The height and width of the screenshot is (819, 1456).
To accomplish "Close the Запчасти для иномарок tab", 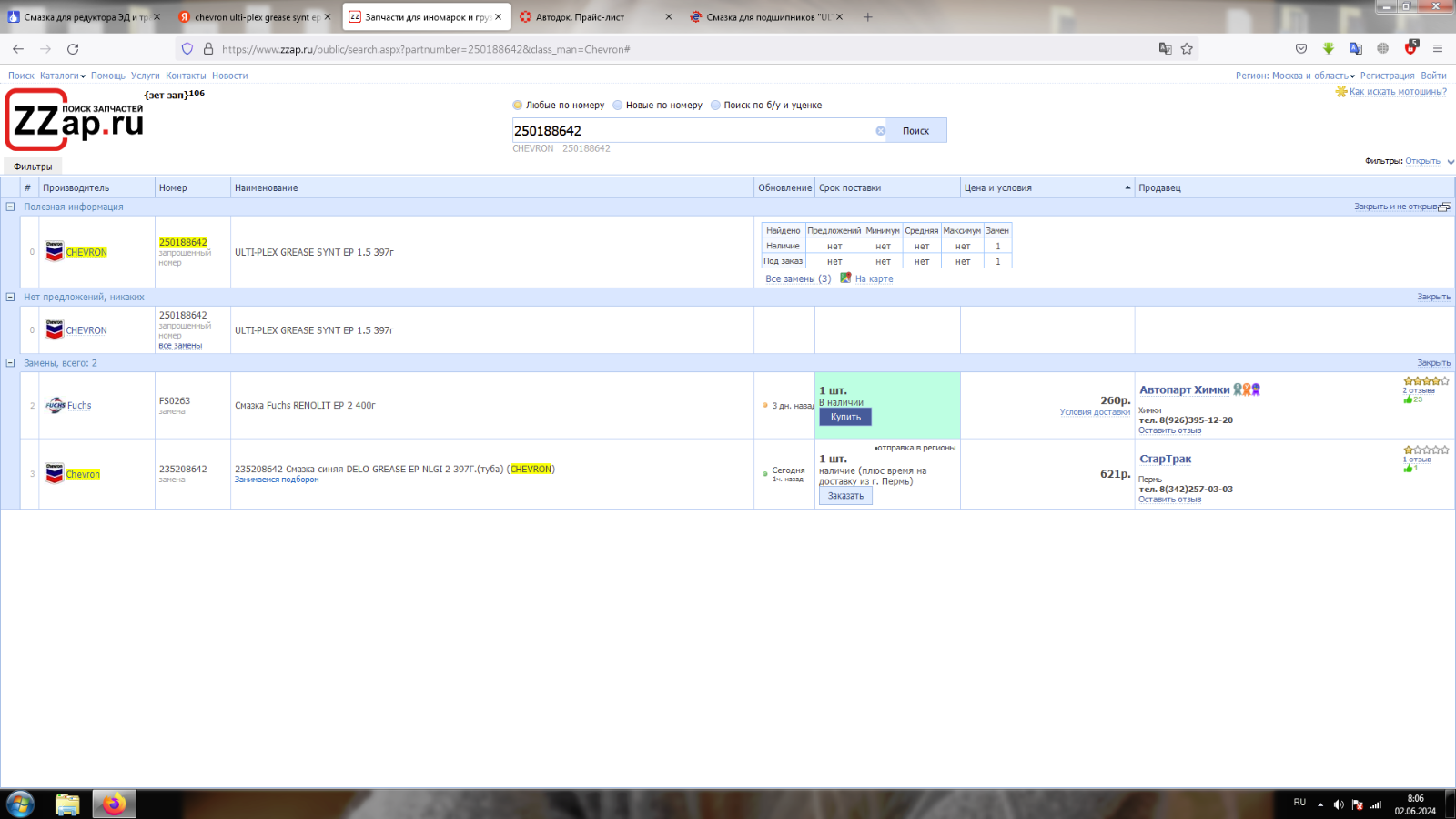I will click(x=498, y=17).
